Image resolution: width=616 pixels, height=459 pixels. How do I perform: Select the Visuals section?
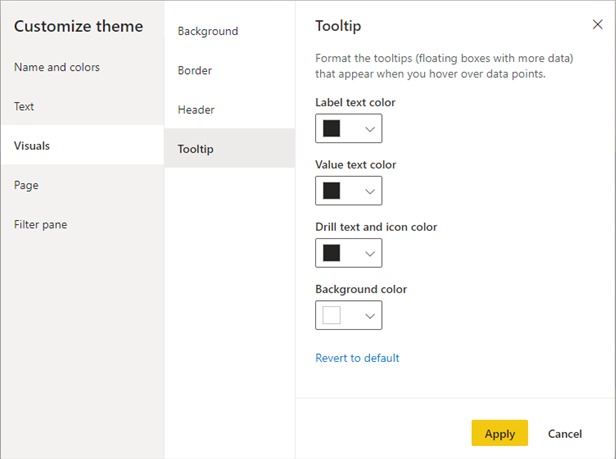coord(32,146)
